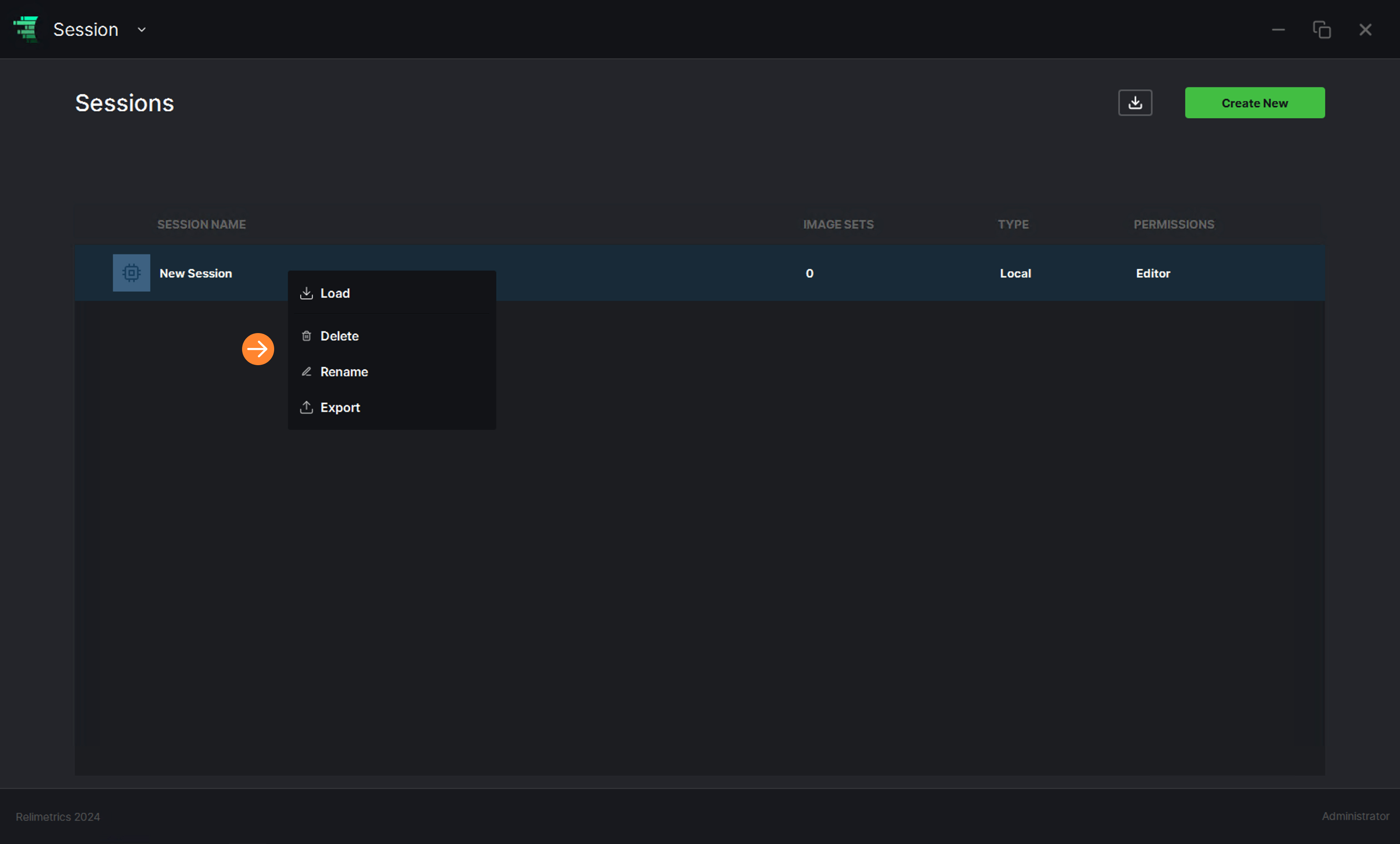Select the New Session row name

[x=195, y=273]
